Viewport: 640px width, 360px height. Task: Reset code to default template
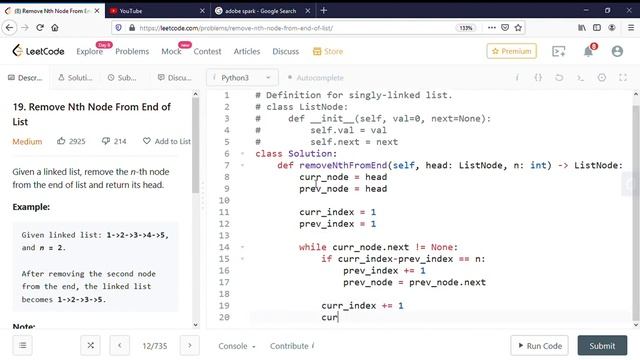tap(559, 77)
